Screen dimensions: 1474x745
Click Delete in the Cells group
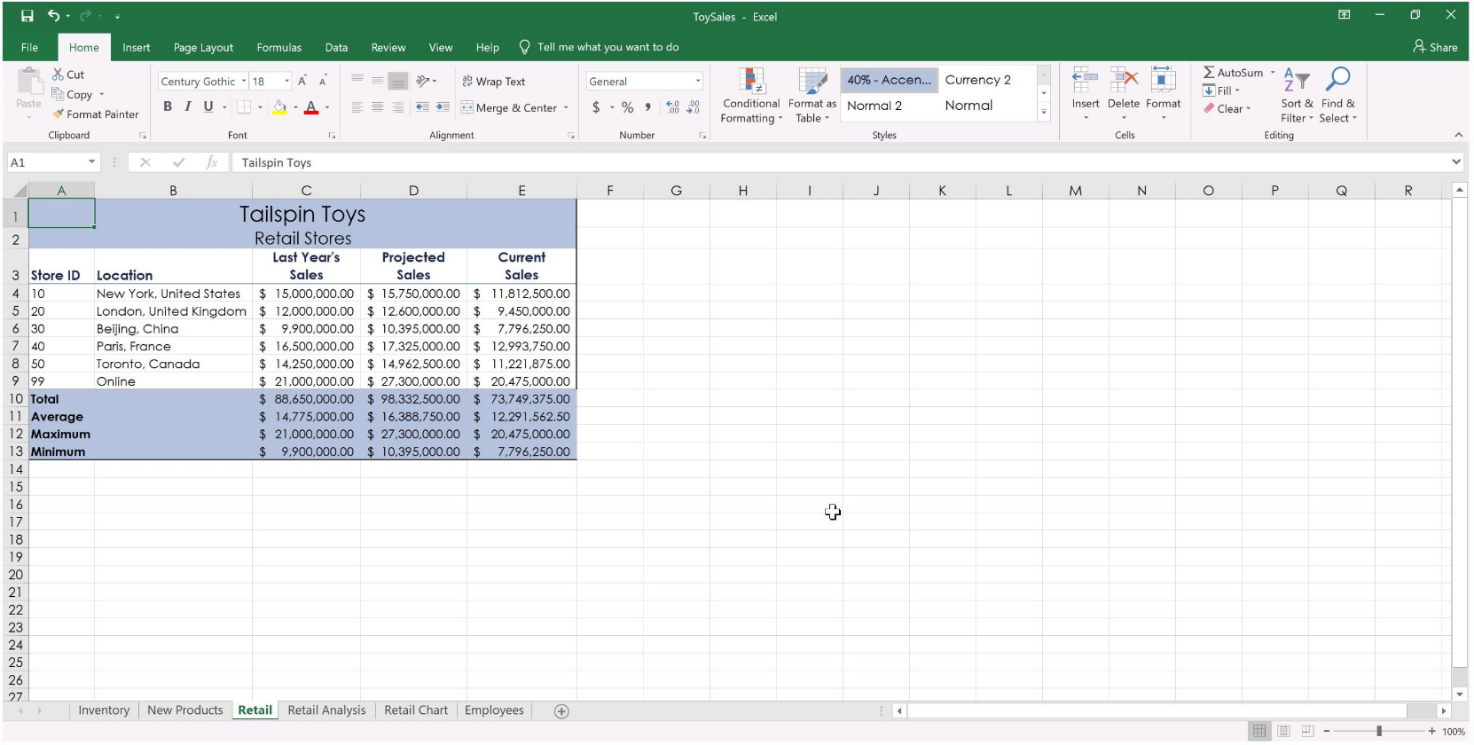pos(1123,94)
